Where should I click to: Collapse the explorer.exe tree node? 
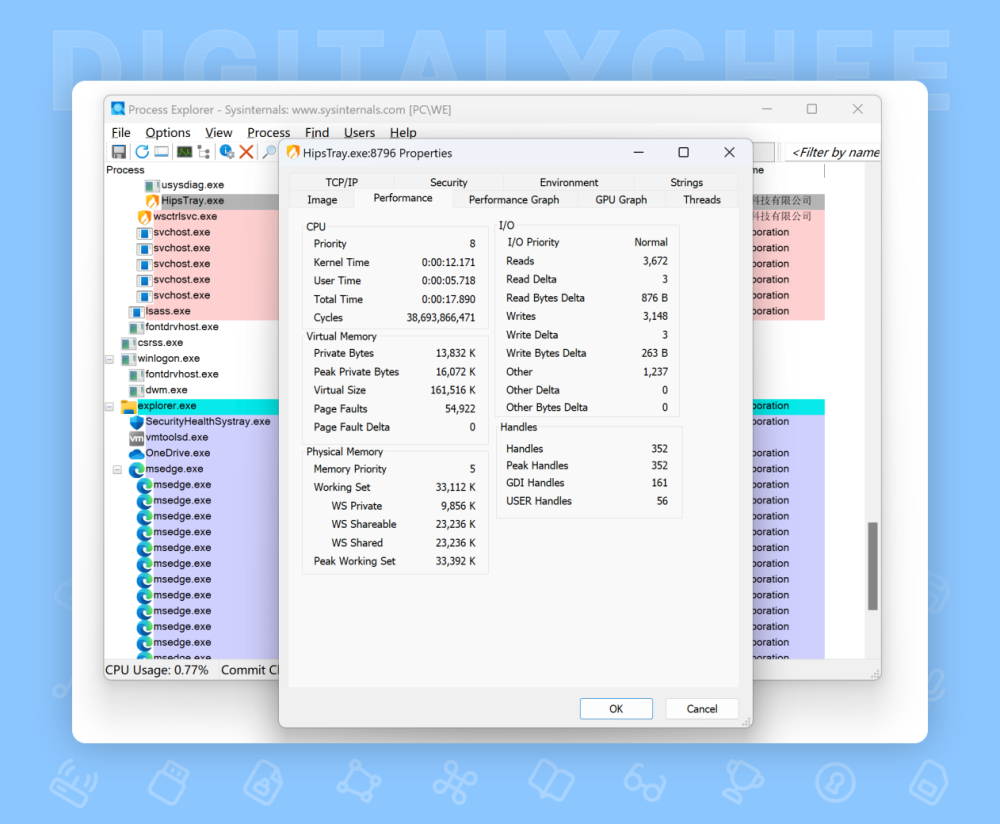pyautogui.click(x=110, y=406)
